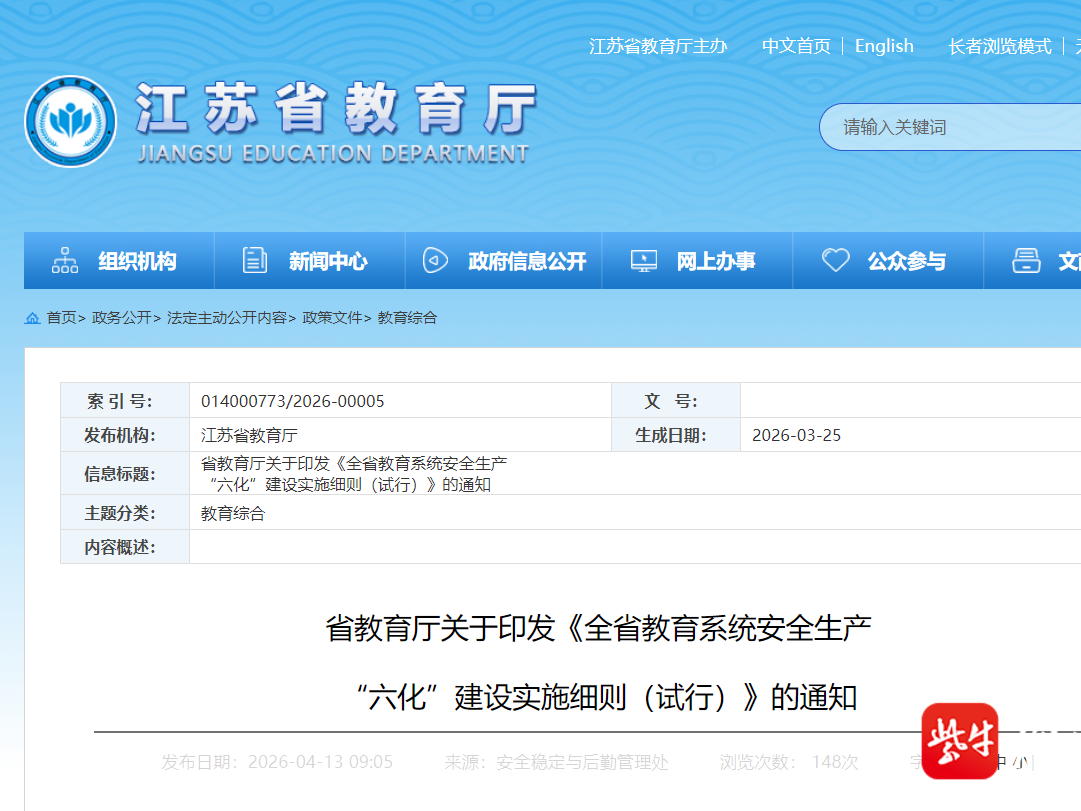
Task: Click the circular icon beside 政府信息公开
Action: pyautogui.click(x=435, y=261)
